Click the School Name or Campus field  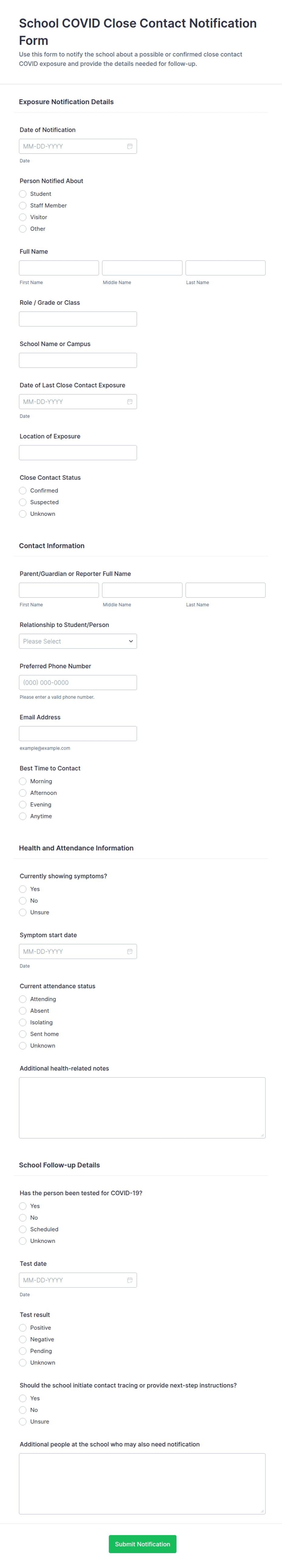pyautogui.click(x=78, y=360)
